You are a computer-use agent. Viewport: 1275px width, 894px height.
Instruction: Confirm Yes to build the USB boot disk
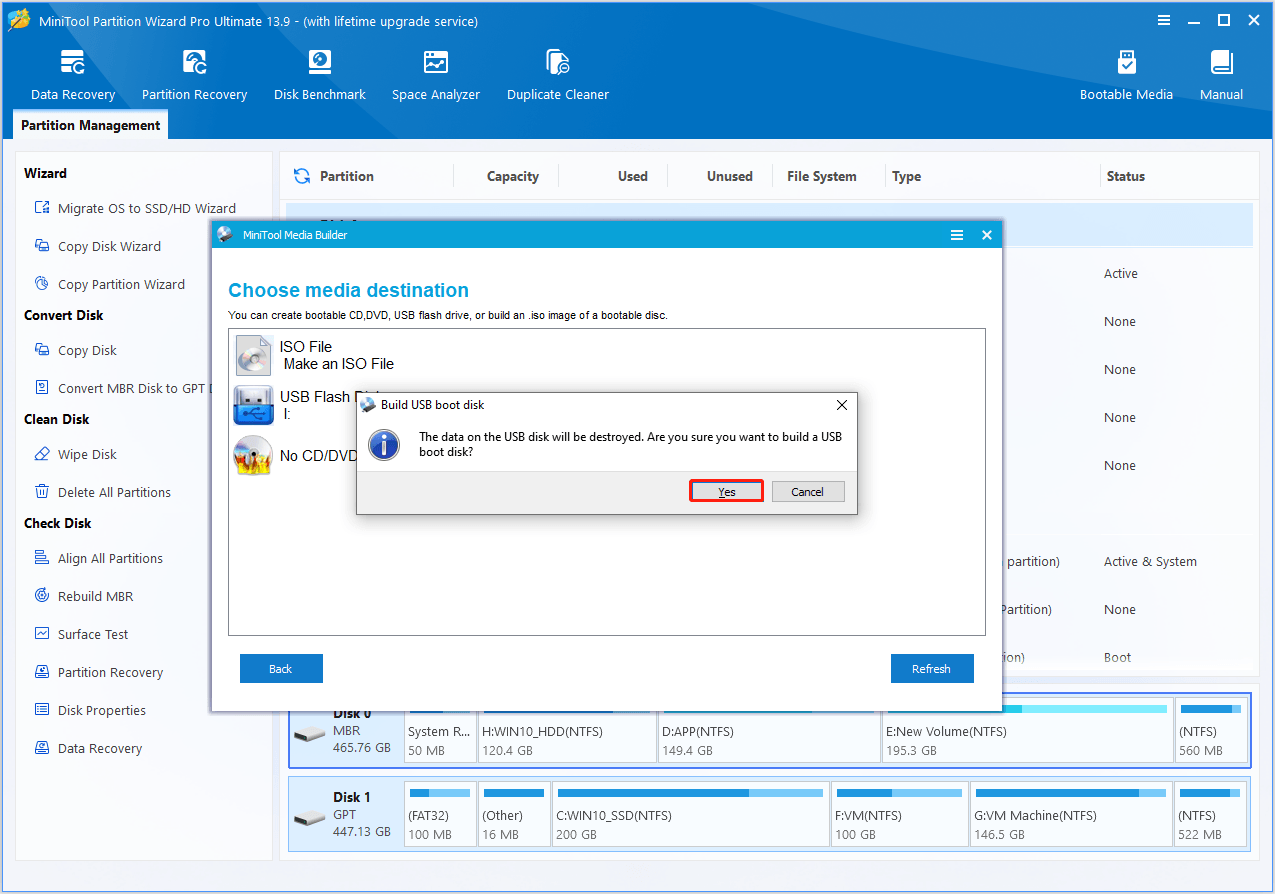[x=727, y=491]
